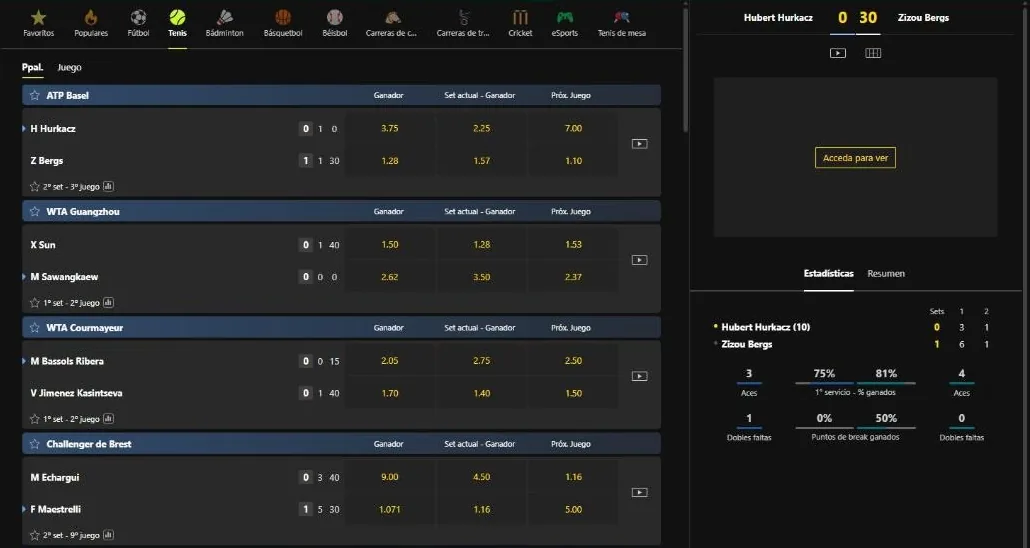This screenshot has width=1030, height=548.
Task: Select the eSports controller icon
Action: pyautogui.click(x=565, y=18)
